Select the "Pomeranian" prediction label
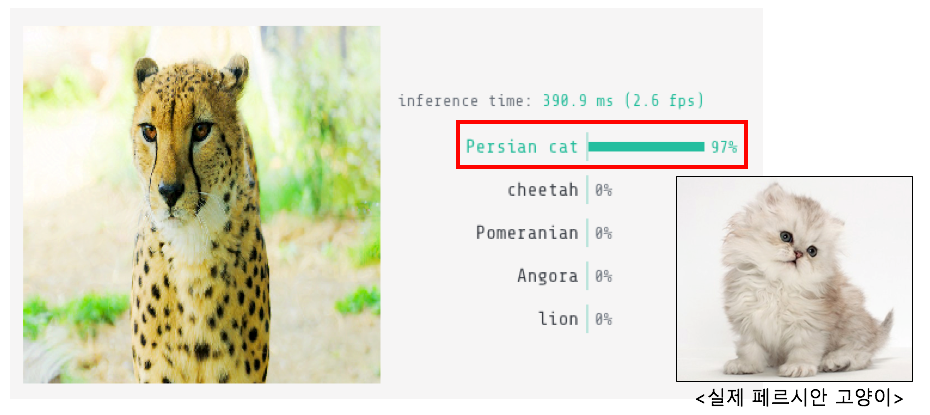The width and height of the screenshot is (930, 415). tap(527, 233)
